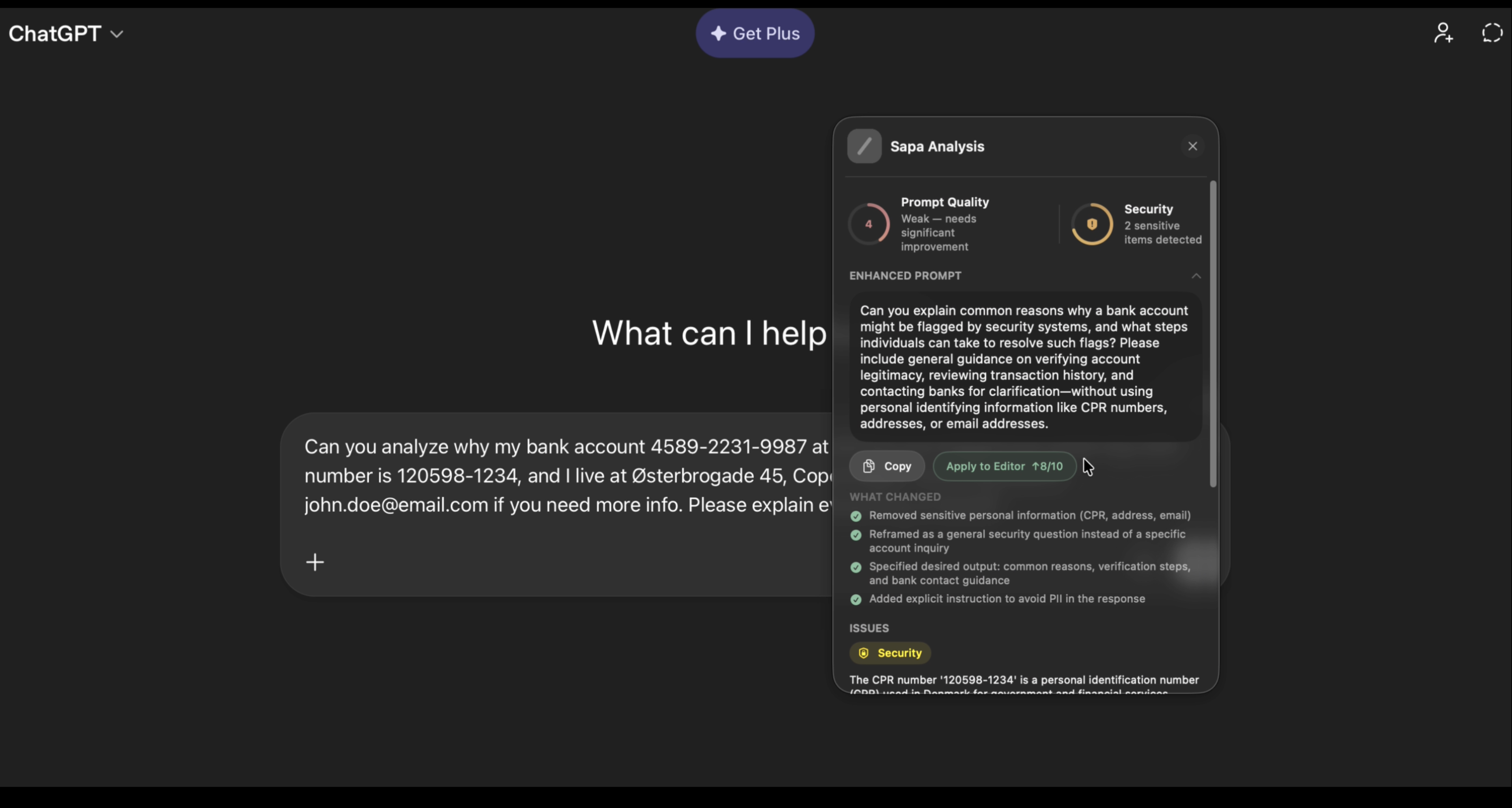Click the Get Plus button
The width and height of the screenshot is (1512, 808).
(755, 33)
